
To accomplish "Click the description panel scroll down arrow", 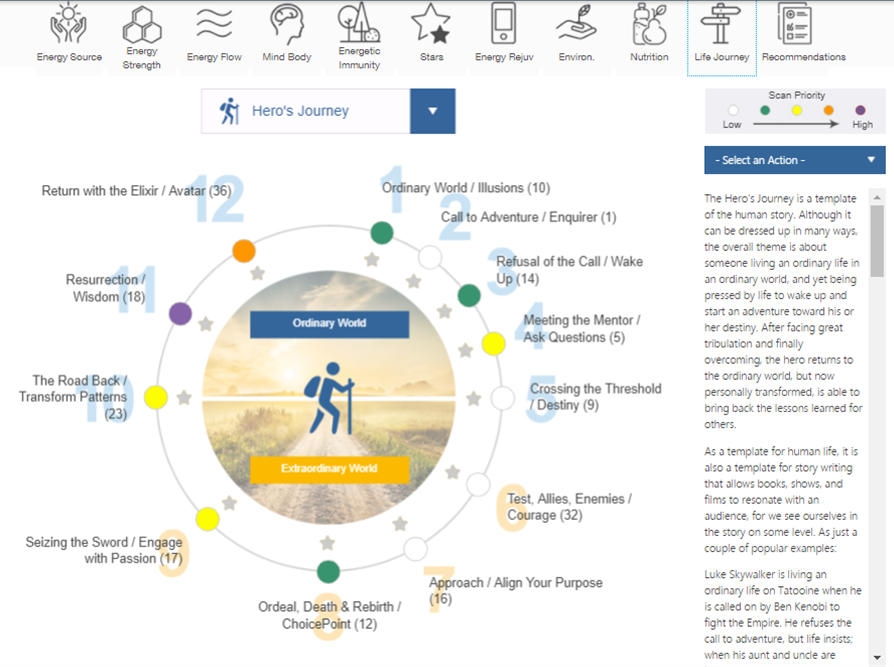I will pyautogui.click(x=877, y=658).
